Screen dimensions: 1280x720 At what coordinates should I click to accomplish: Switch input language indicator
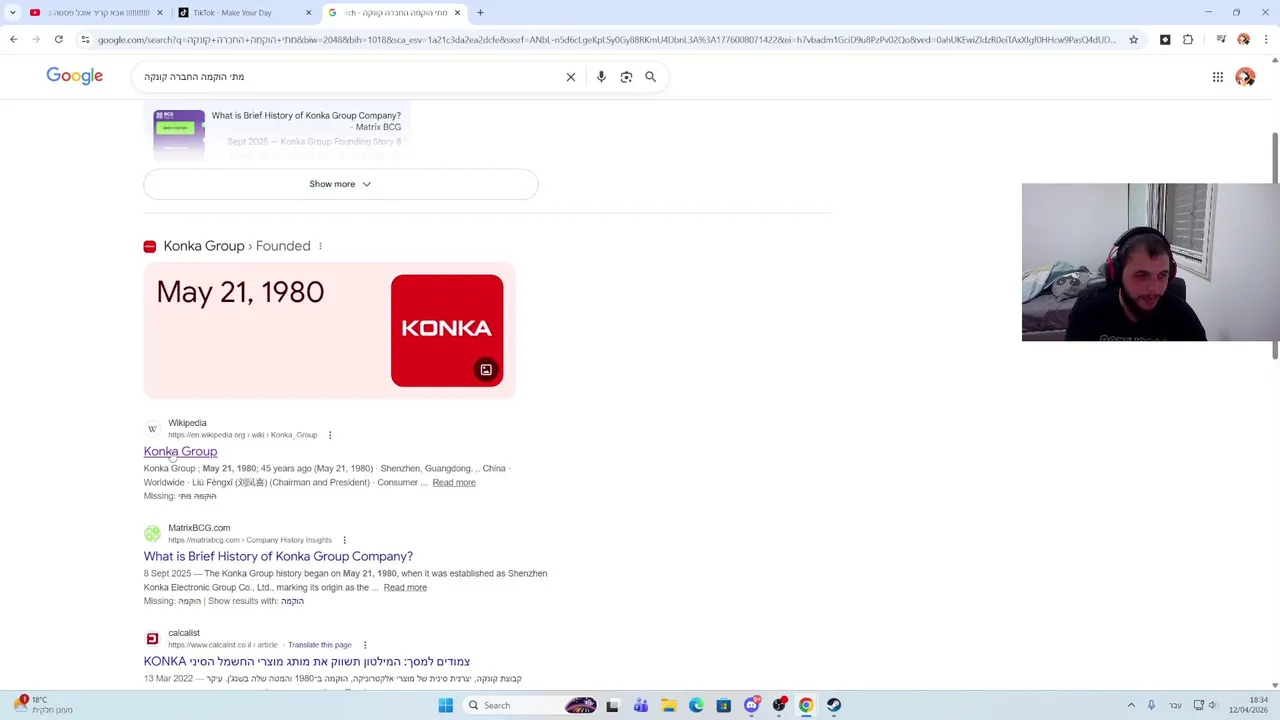1175,705
